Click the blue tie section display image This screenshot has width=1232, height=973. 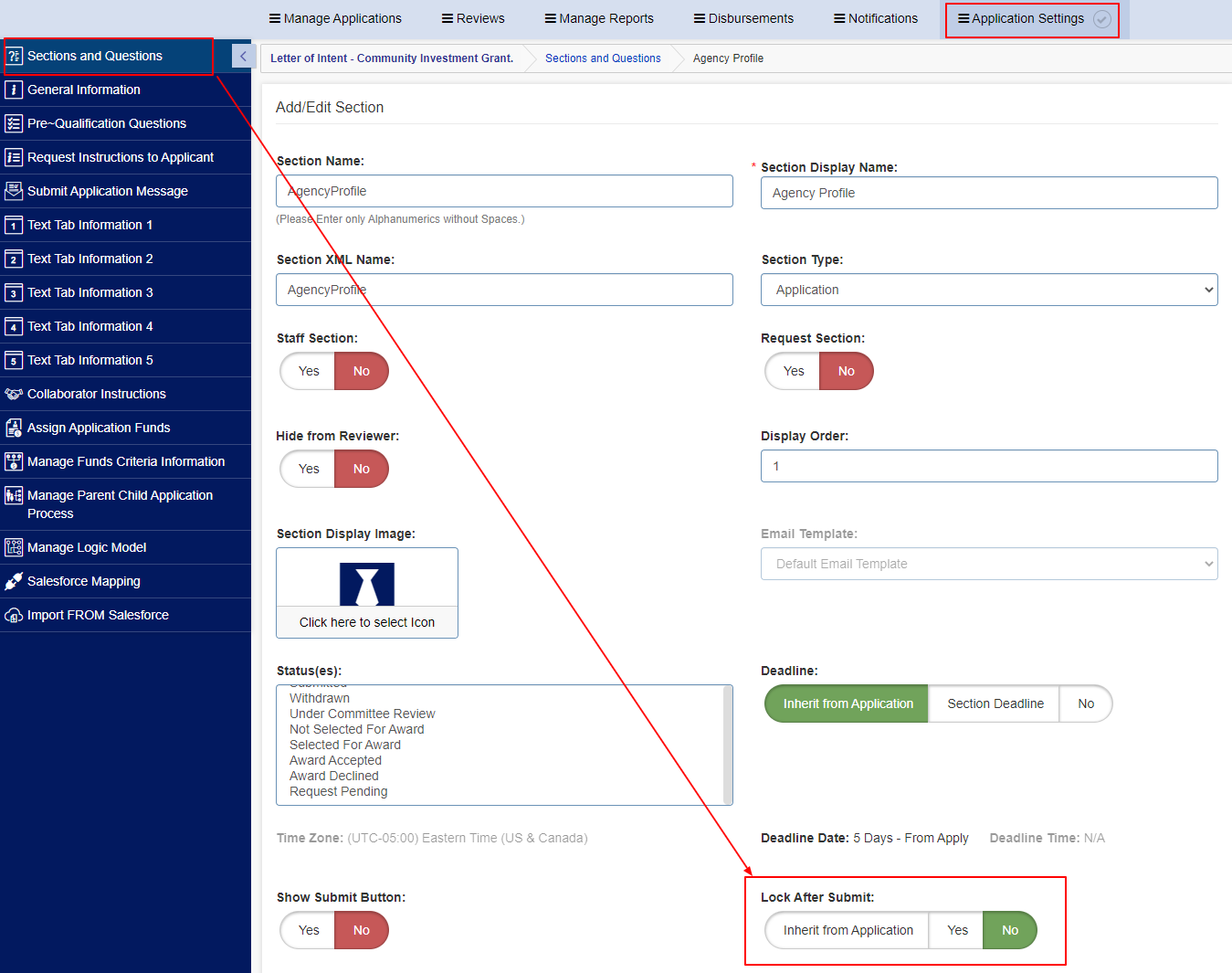[367, 585]
